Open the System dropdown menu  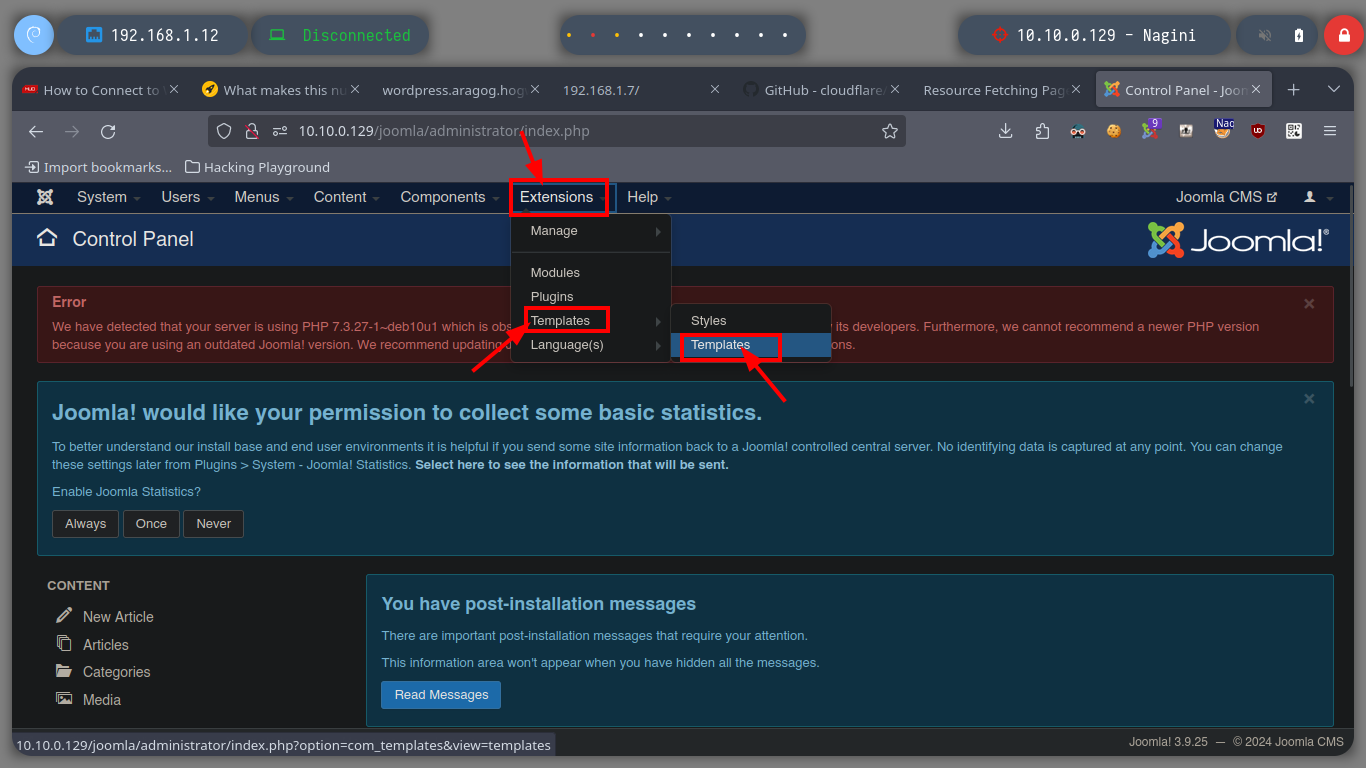pos(108,198)
